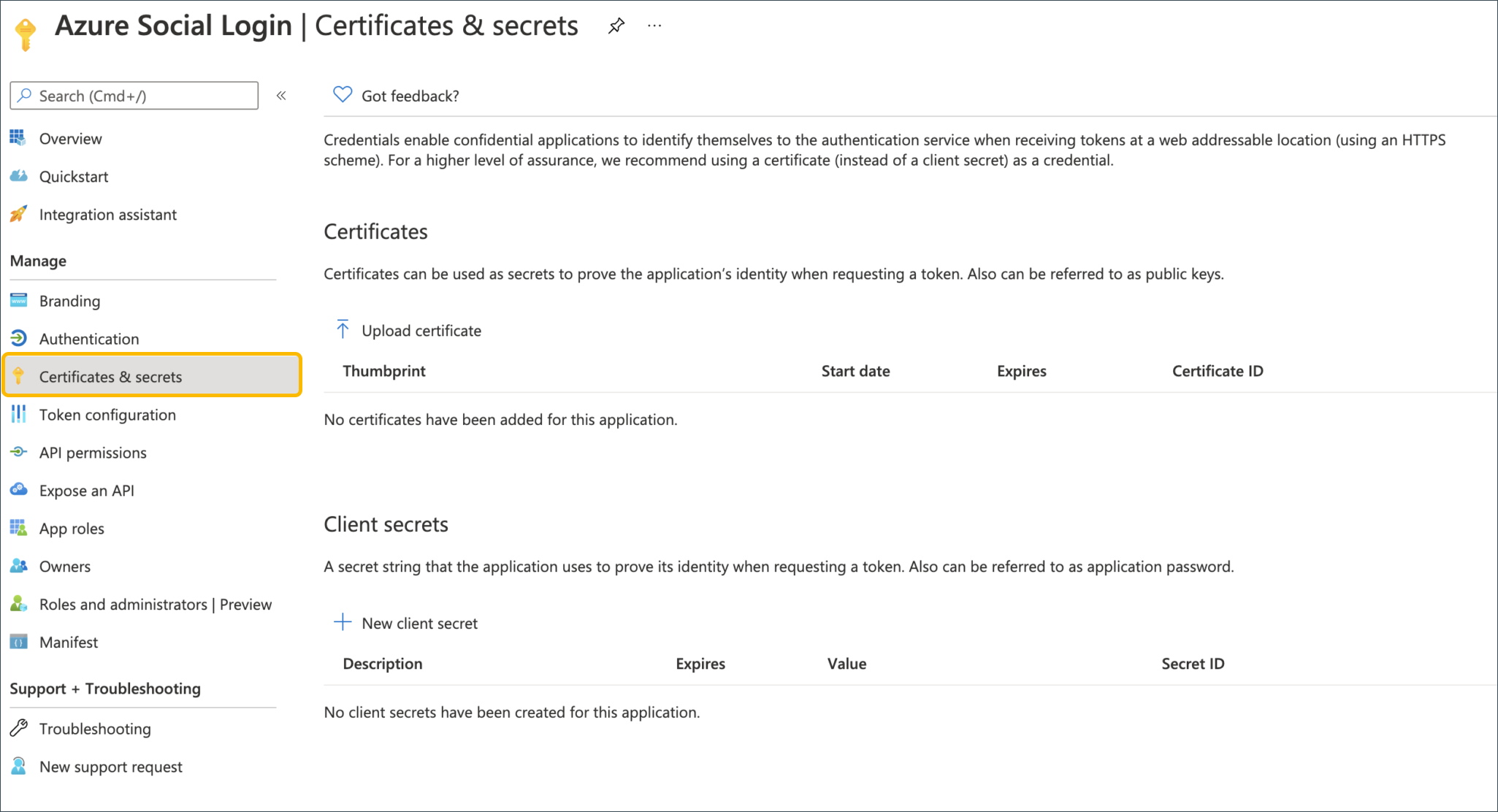Click the Expose an API cloud icon

click(19, 490)
